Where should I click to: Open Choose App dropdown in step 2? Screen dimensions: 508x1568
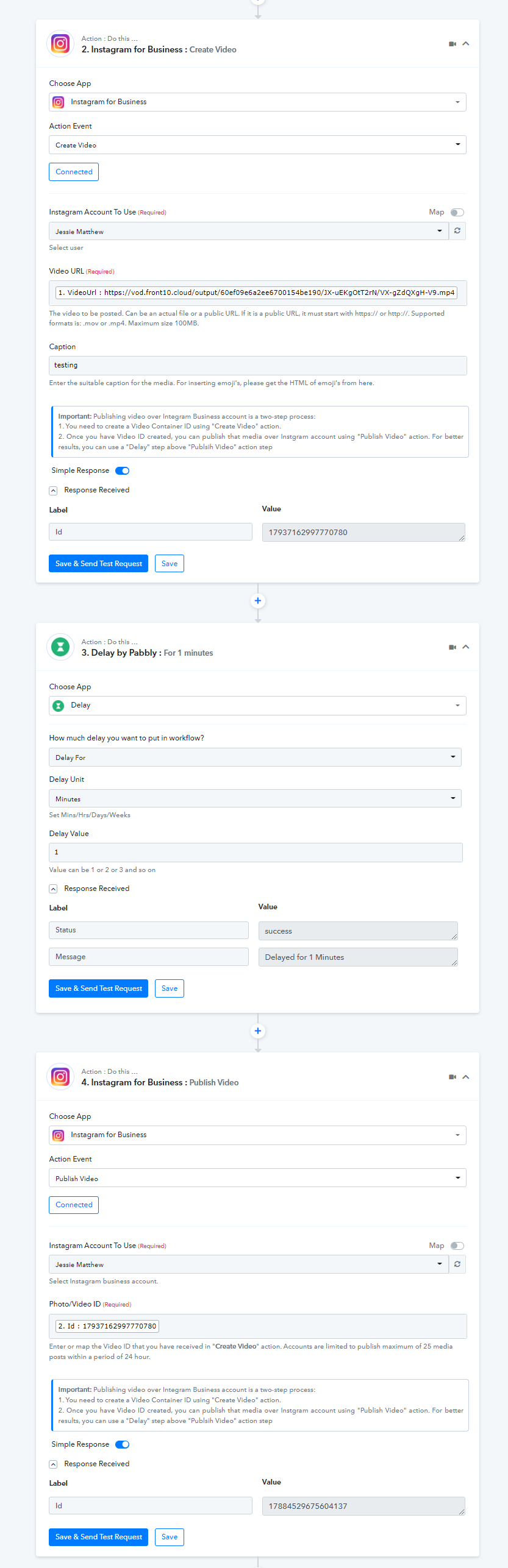click(x=257, y=102)
